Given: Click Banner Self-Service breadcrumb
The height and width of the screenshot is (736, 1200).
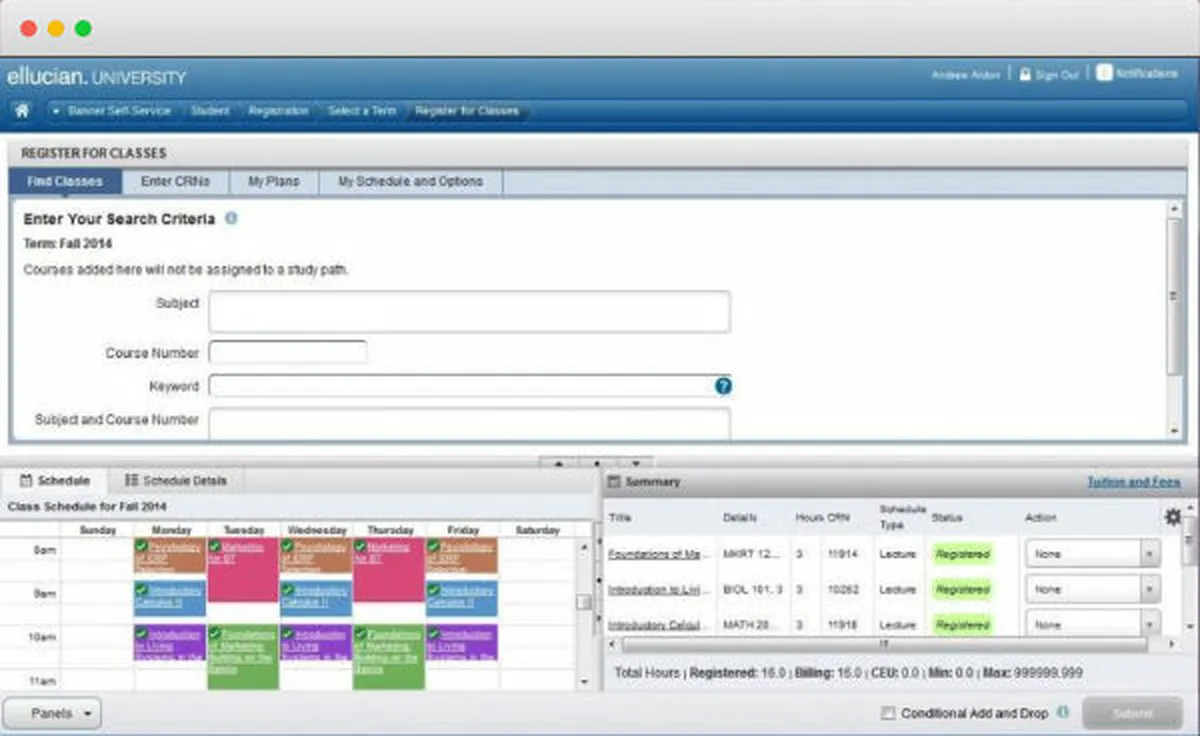Looking at the screenshot, I should pos(118,111).
